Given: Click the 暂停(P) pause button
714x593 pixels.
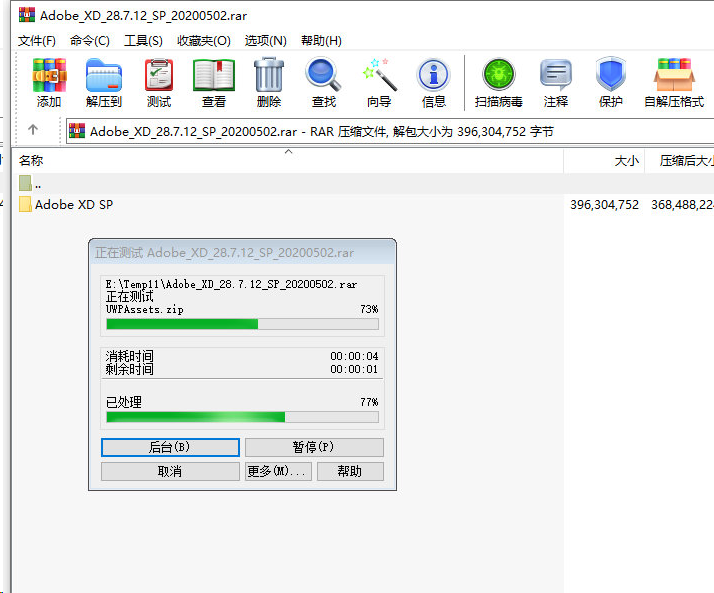Looking at the screenshot, I should point(314,447).
